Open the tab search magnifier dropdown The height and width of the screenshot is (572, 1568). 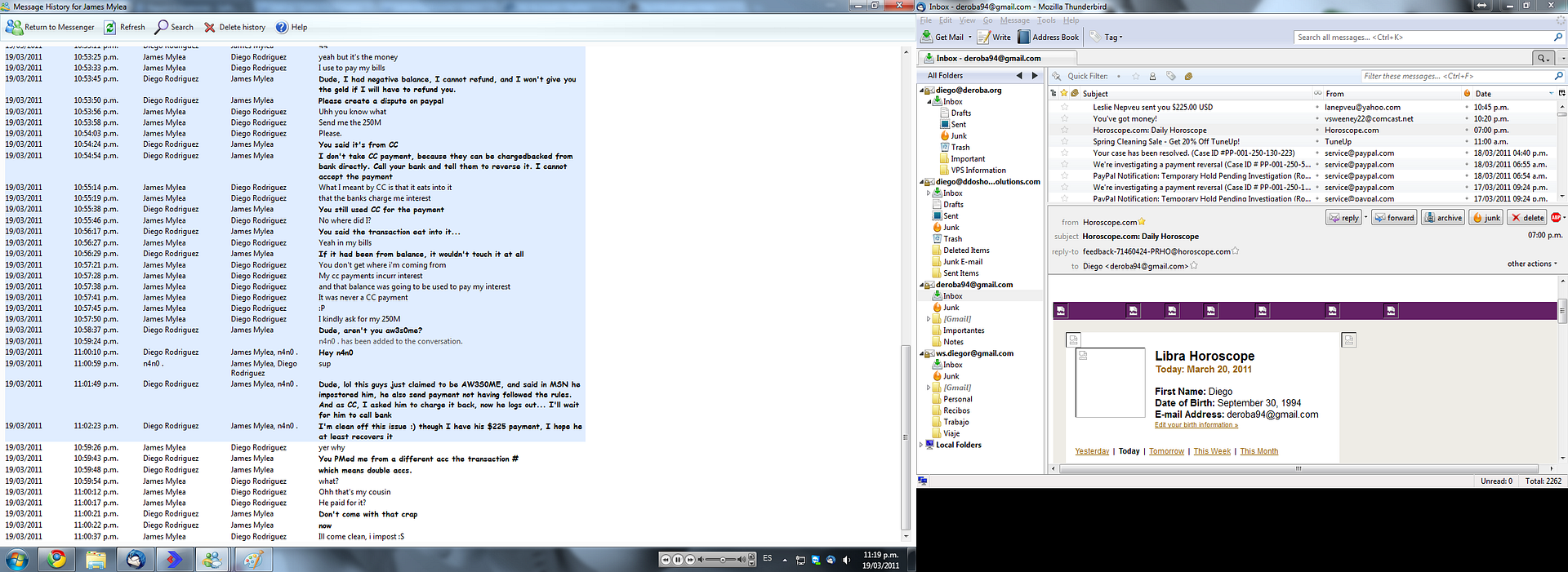[1543, 58]
